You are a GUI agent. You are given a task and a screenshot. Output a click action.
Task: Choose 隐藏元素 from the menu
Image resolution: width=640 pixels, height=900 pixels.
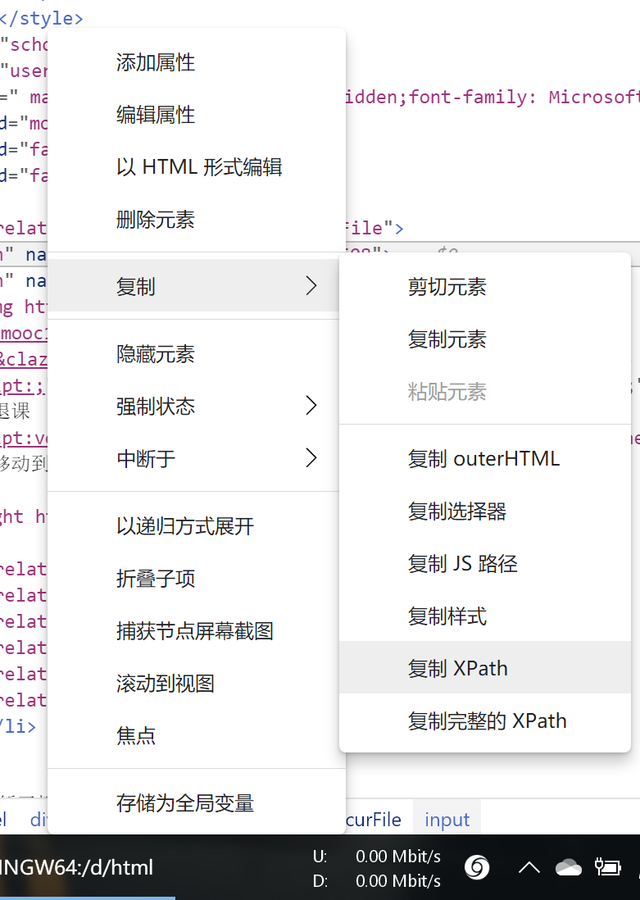pyautogui.click(x=155, y=354)
